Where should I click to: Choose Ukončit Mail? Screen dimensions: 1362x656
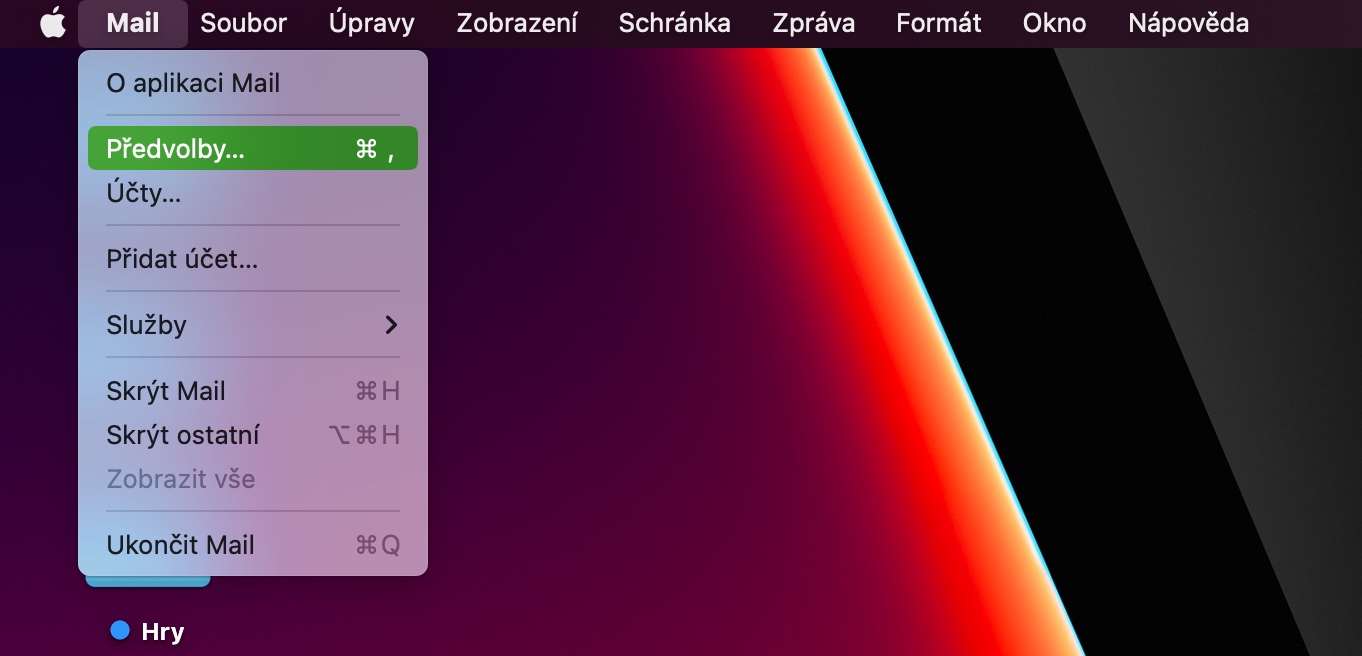tap(253, 545)
